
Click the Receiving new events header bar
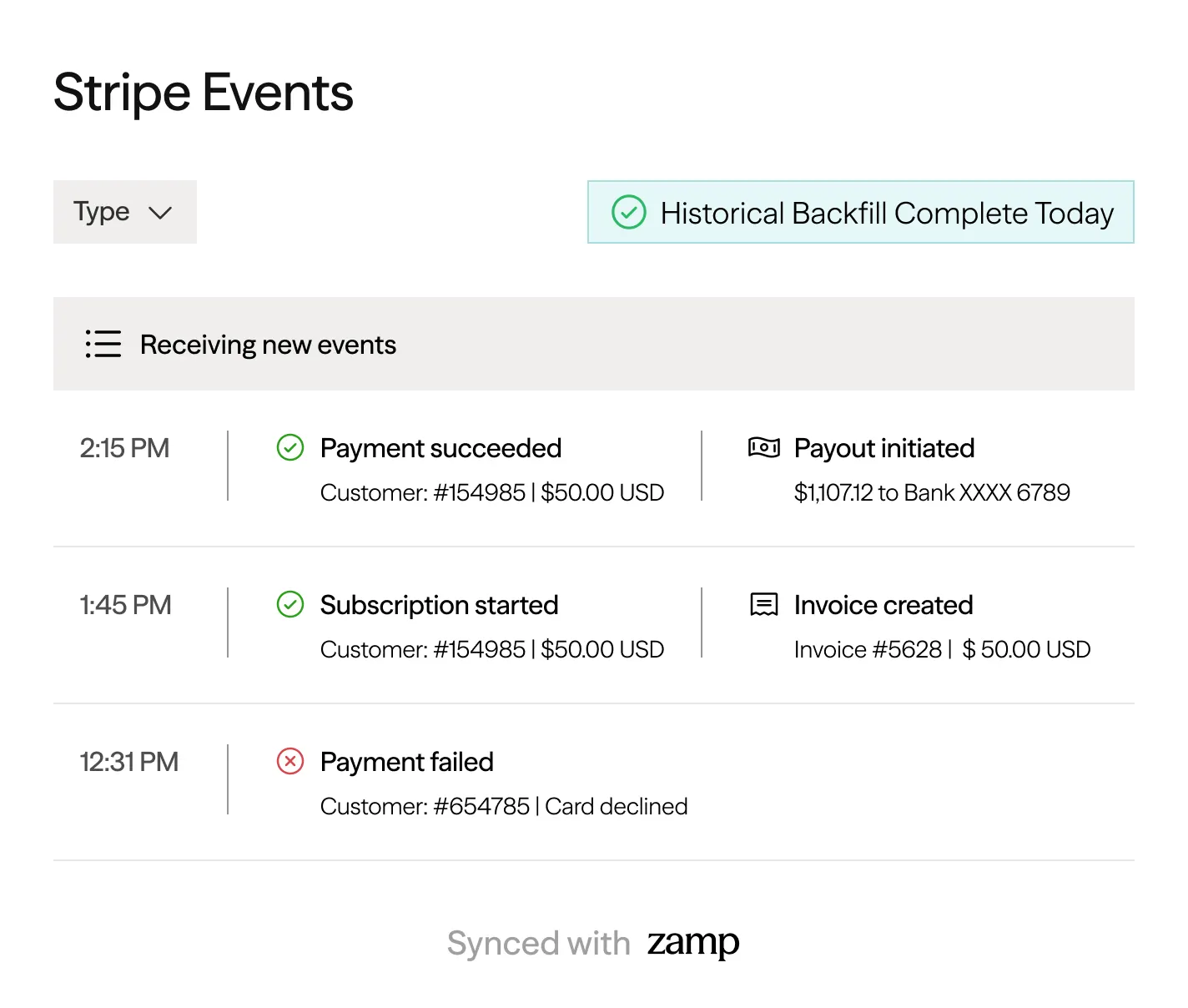(593, 344)
